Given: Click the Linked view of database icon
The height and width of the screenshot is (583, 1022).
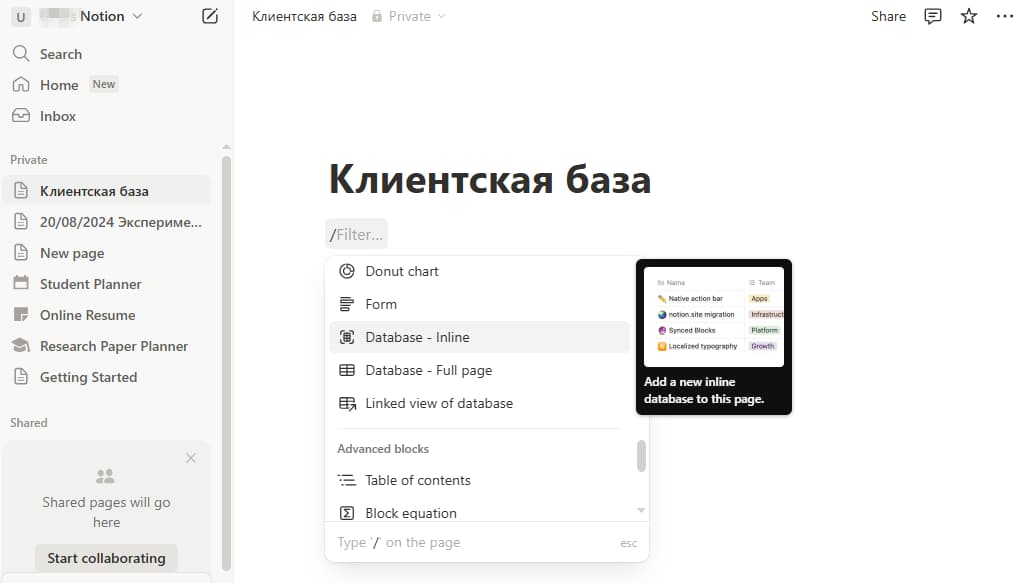Looking at the screenshot, I should (x=347, y=404).
